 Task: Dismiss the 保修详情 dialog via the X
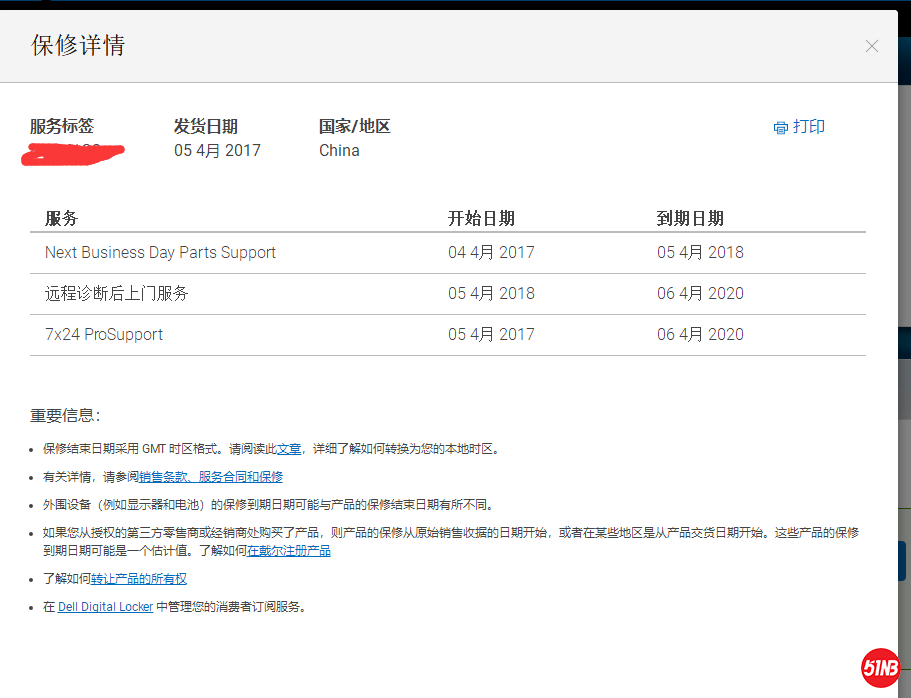pos(871,46)
